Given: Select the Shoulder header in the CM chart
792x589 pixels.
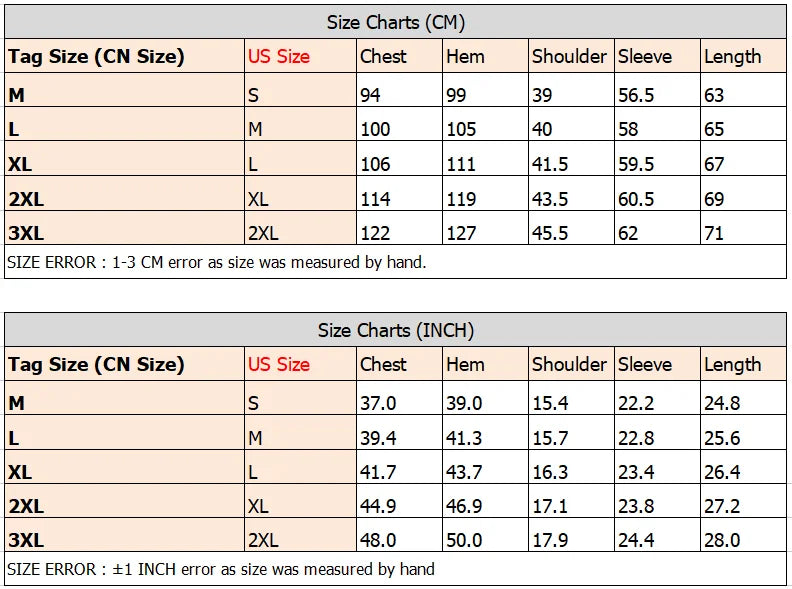Looking at the screenshot, I should 569,57.
